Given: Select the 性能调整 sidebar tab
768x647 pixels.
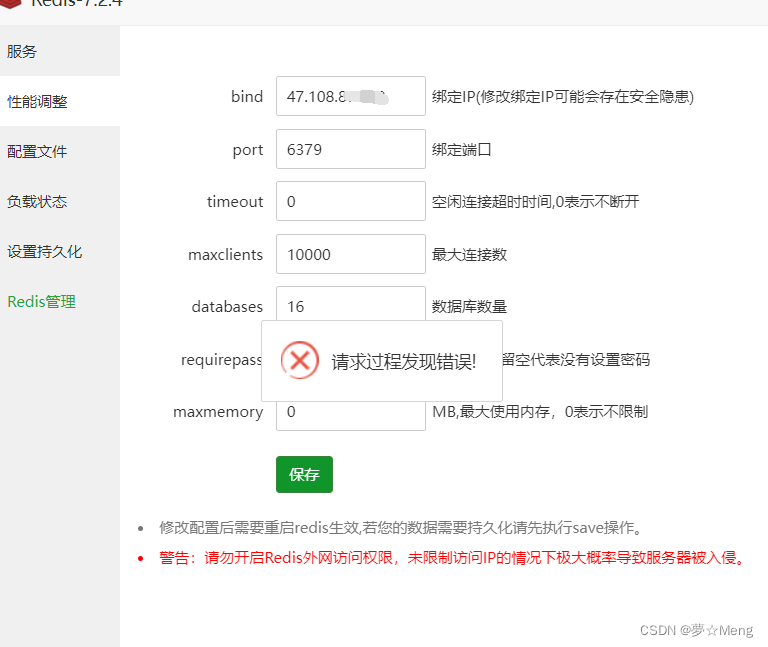Looking at the screenshot, I should click(x=60, y=101).
